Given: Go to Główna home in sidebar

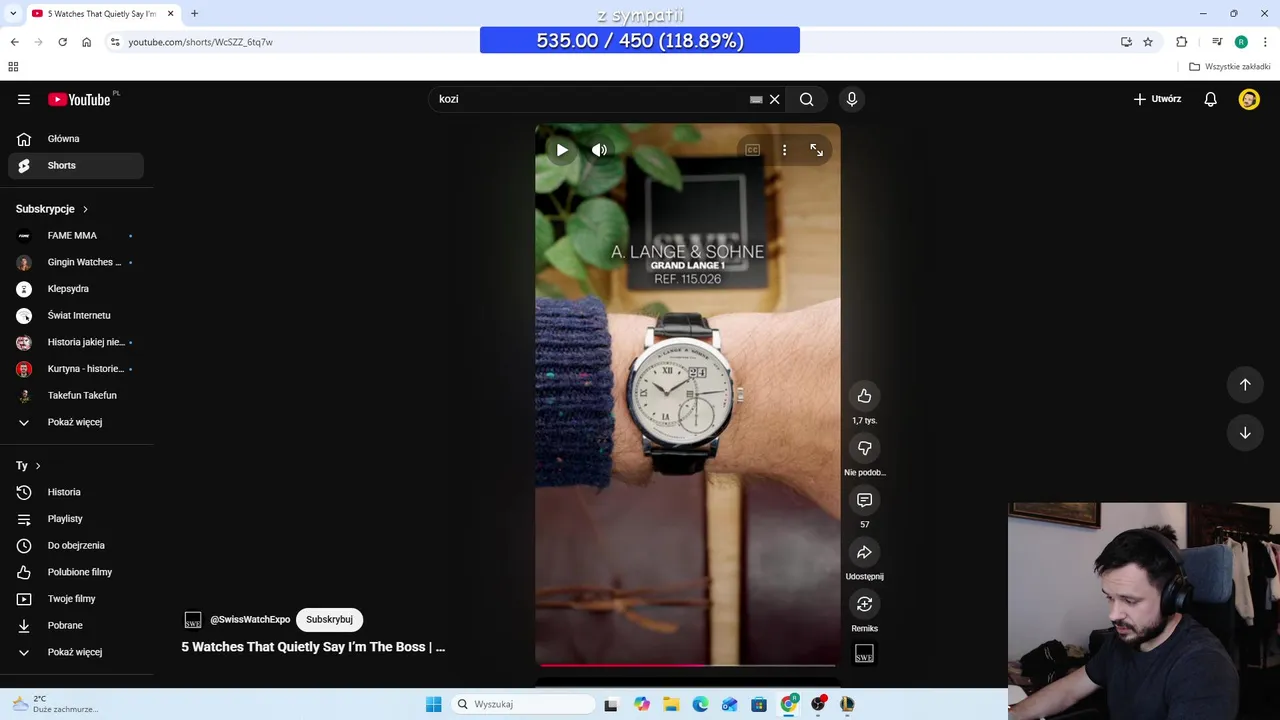Looking at the screenshot, I should [x=76, y=139].
